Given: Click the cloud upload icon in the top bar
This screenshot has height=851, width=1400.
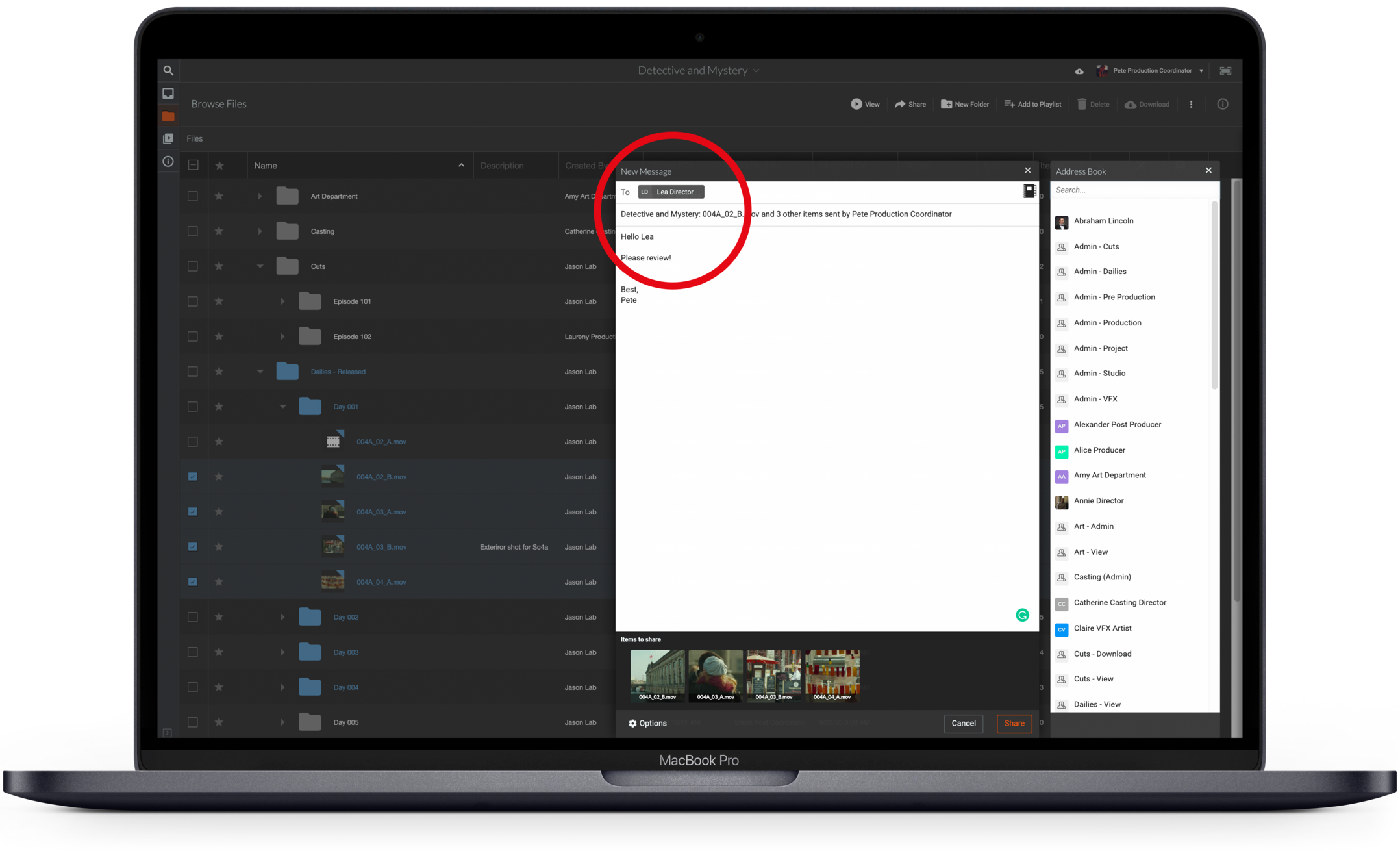Looking at the screenshot, I should 1079,71.
